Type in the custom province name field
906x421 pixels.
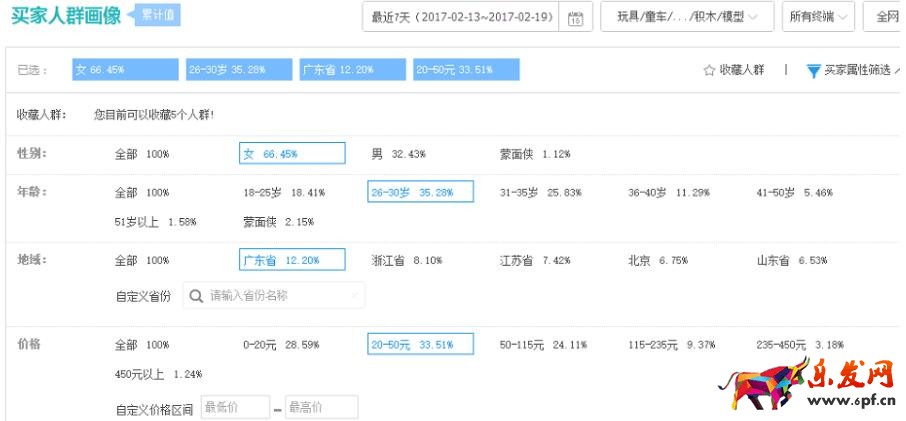click(280, 296)
